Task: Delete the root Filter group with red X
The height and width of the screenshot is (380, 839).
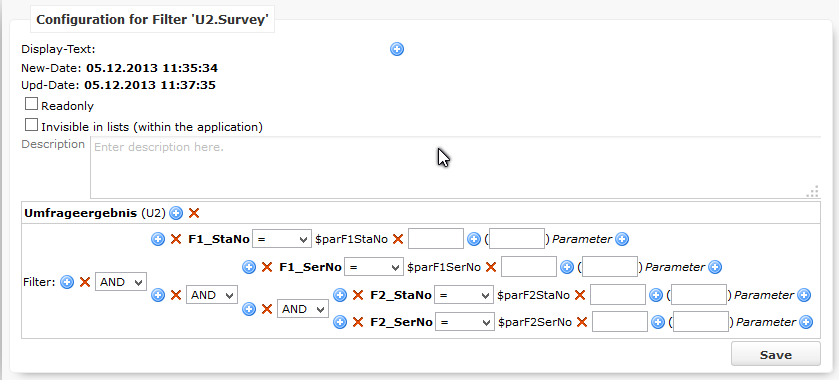Action: 85,282
